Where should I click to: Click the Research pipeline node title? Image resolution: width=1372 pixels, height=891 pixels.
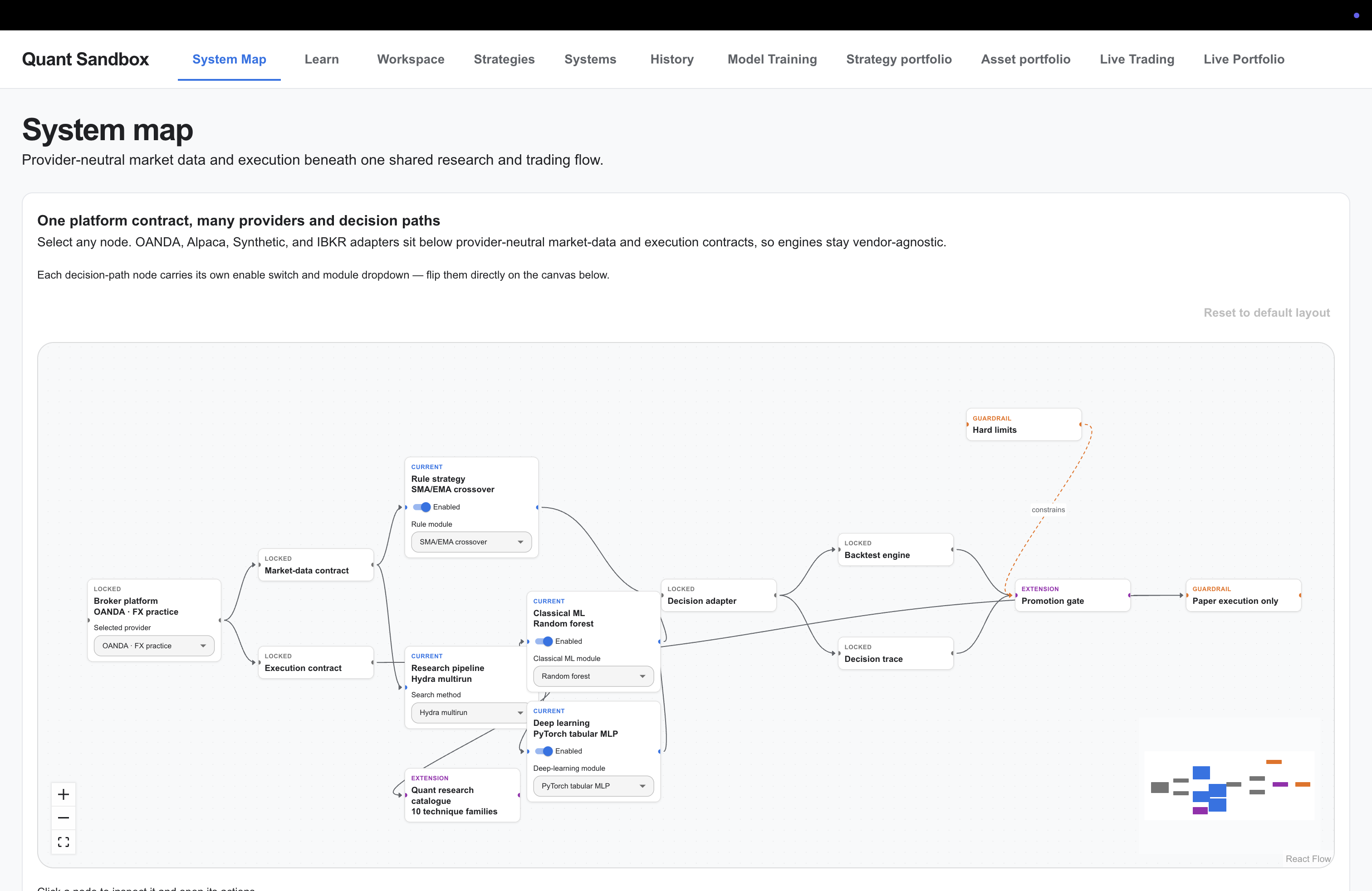[x=447, y=673]
